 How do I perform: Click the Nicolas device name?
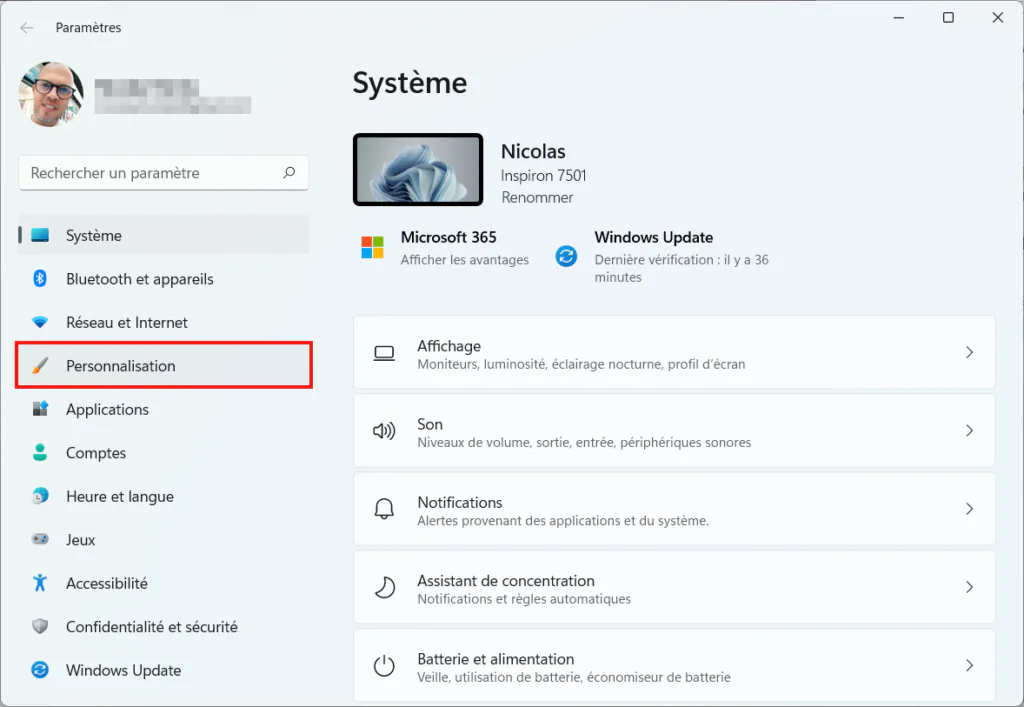[x=533, y=151]
